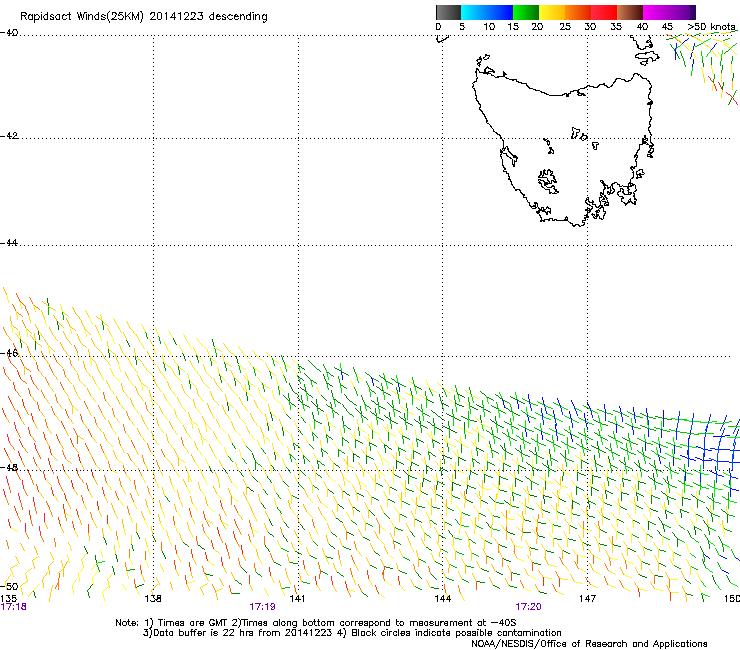
Task: Click the latitude label '-46'
Action: pyautogui.click(x=9, y=353)
